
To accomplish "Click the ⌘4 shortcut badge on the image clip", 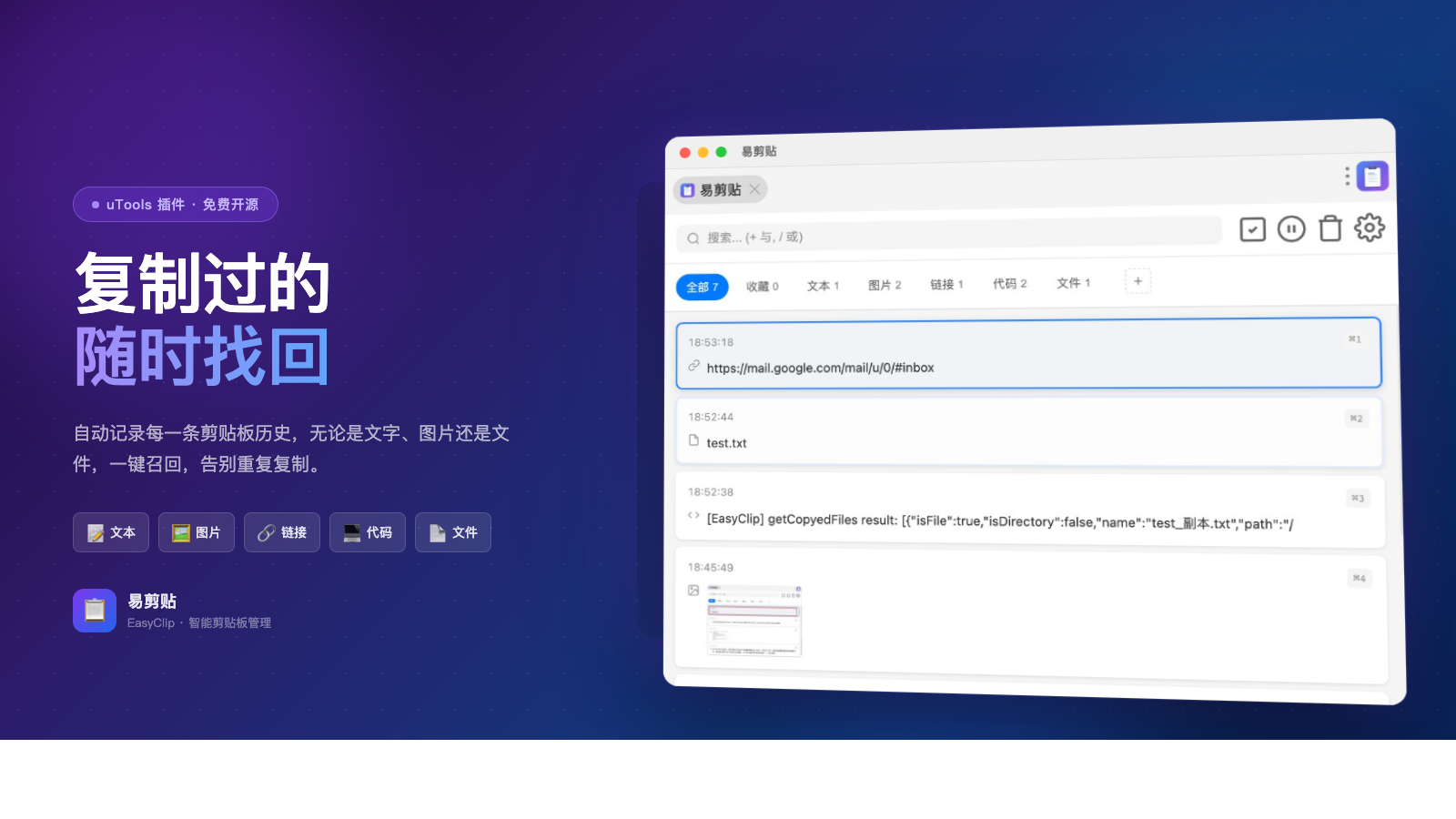I will click(x=1359, y=578).
